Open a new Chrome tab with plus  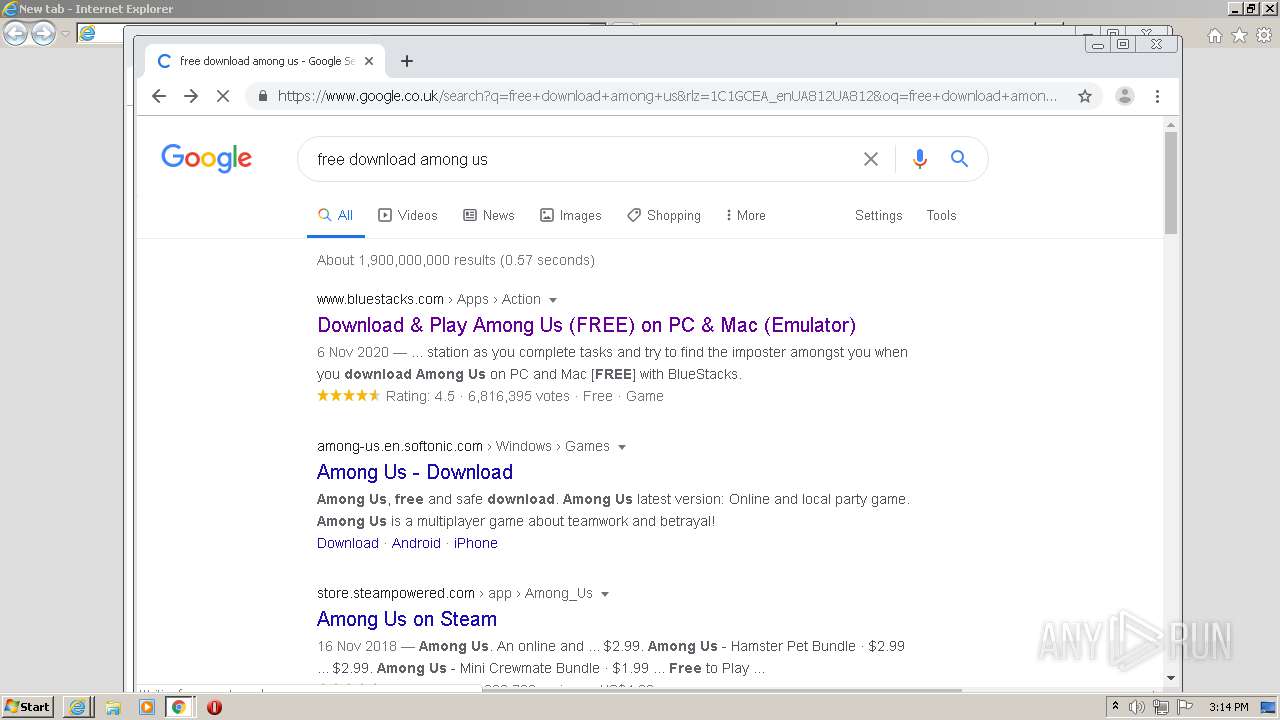tap(406, 61)
